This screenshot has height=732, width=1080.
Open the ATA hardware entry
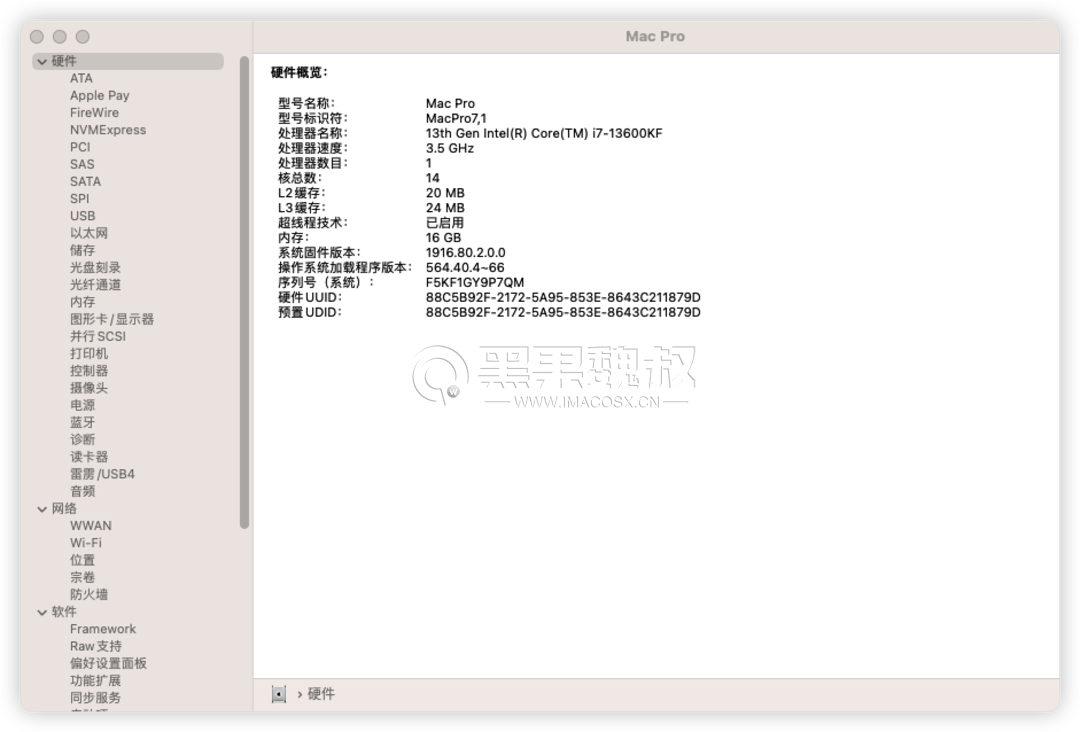pyautogui.click(x=81, y=79)
